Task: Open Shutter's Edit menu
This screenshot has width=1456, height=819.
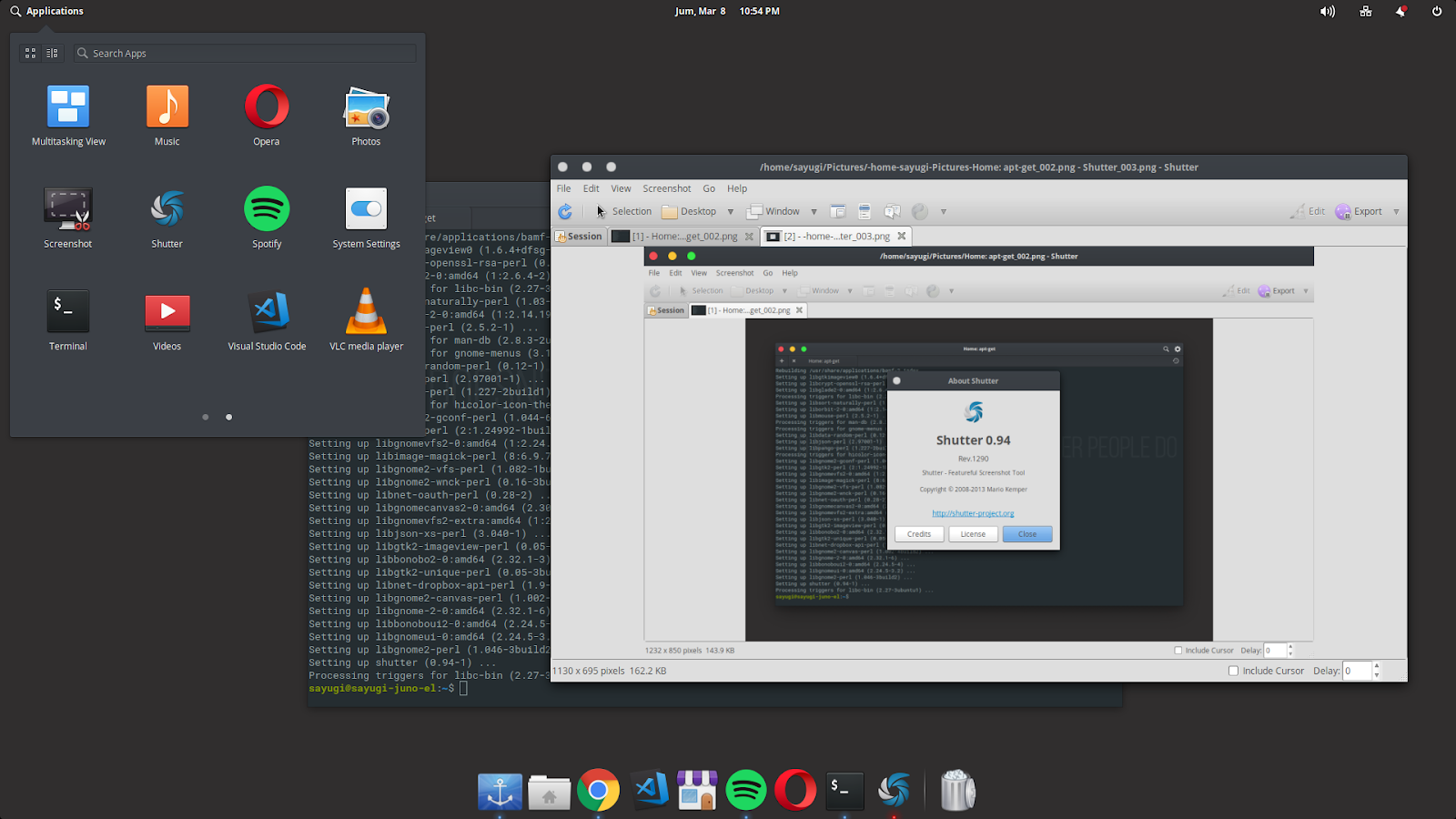Action: [591, 188]
